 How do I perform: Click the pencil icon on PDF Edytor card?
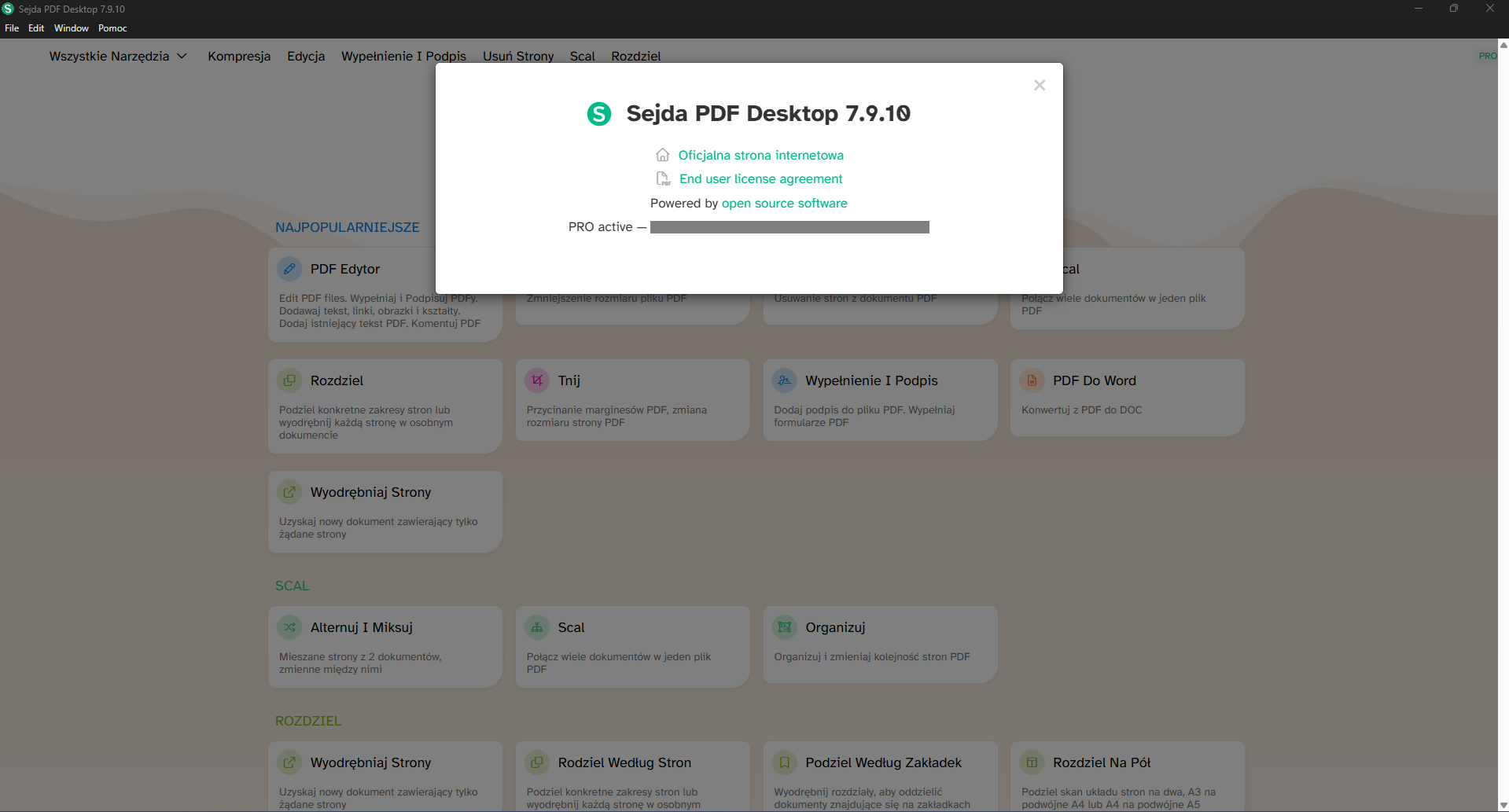point(289,269)
